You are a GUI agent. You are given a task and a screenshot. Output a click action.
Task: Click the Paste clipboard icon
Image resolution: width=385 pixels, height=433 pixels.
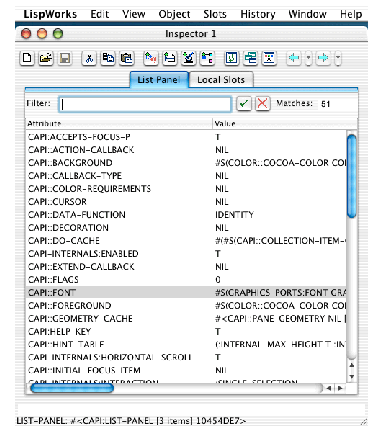tap(127, 58)
